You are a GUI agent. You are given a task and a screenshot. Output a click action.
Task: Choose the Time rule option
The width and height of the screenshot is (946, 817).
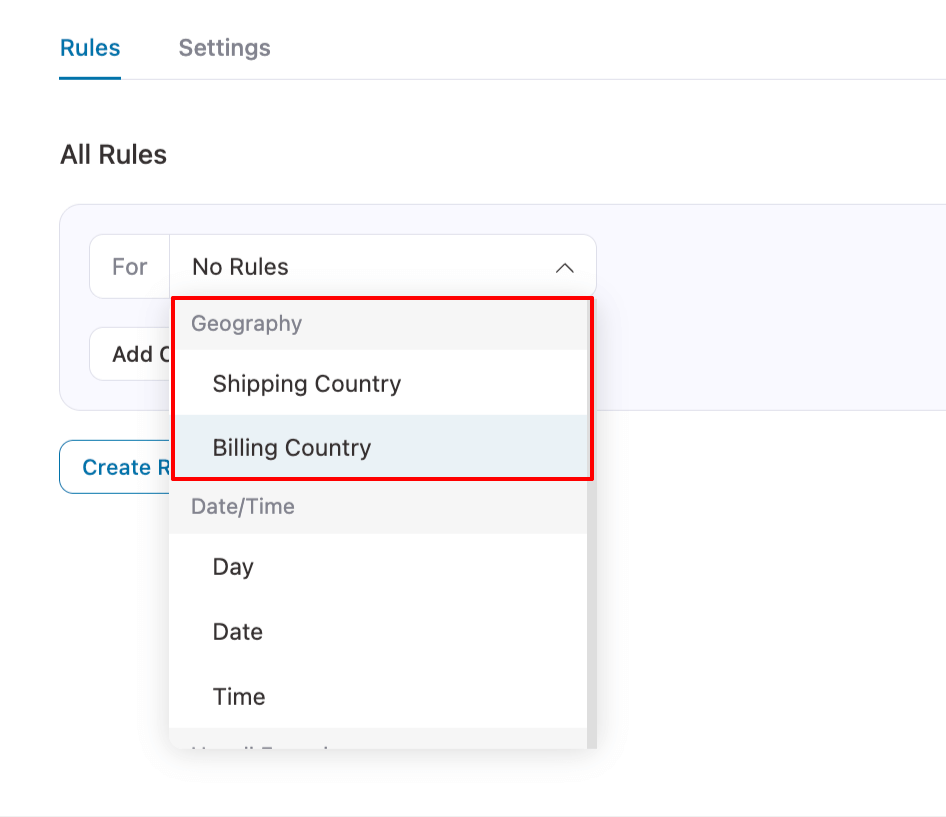(239, 697)
